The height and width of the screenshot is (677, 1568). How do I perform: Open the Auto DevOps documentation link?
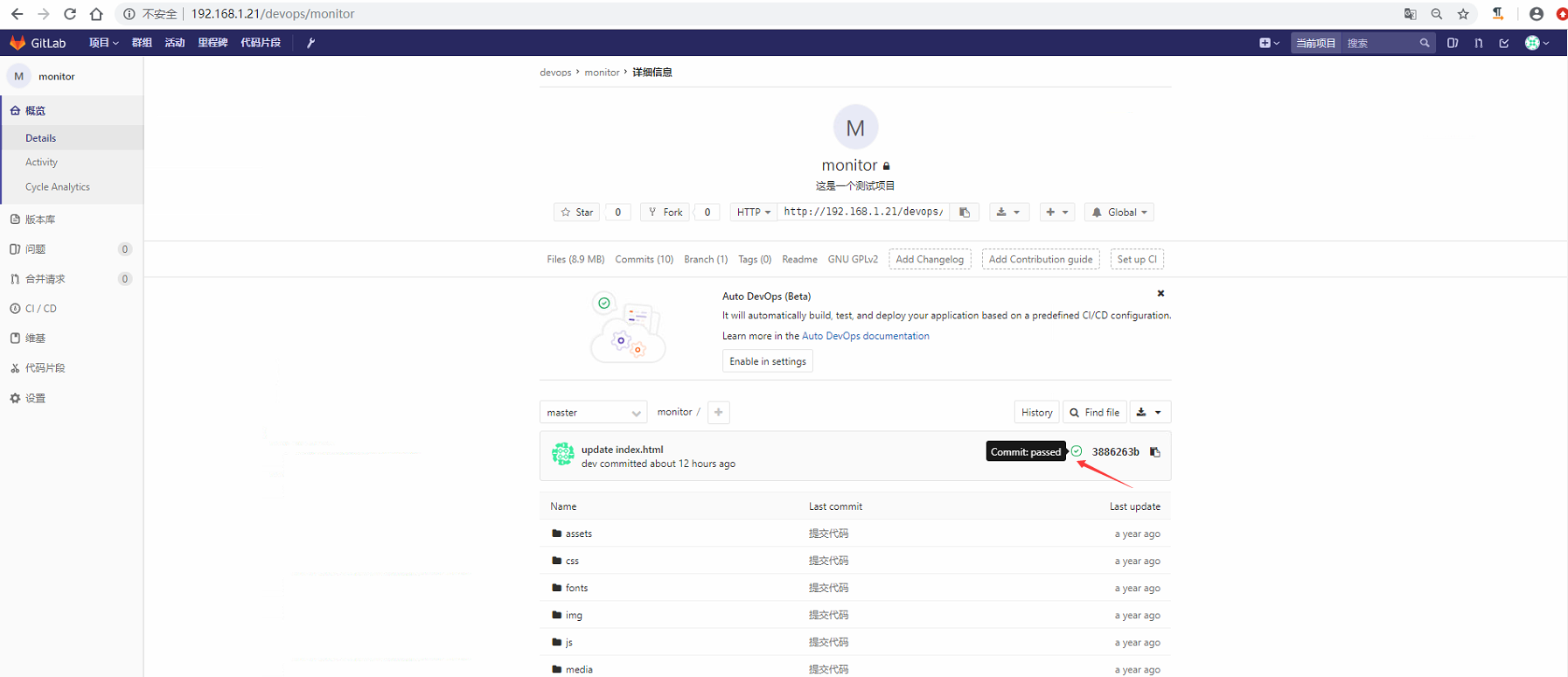coord(866,336)
